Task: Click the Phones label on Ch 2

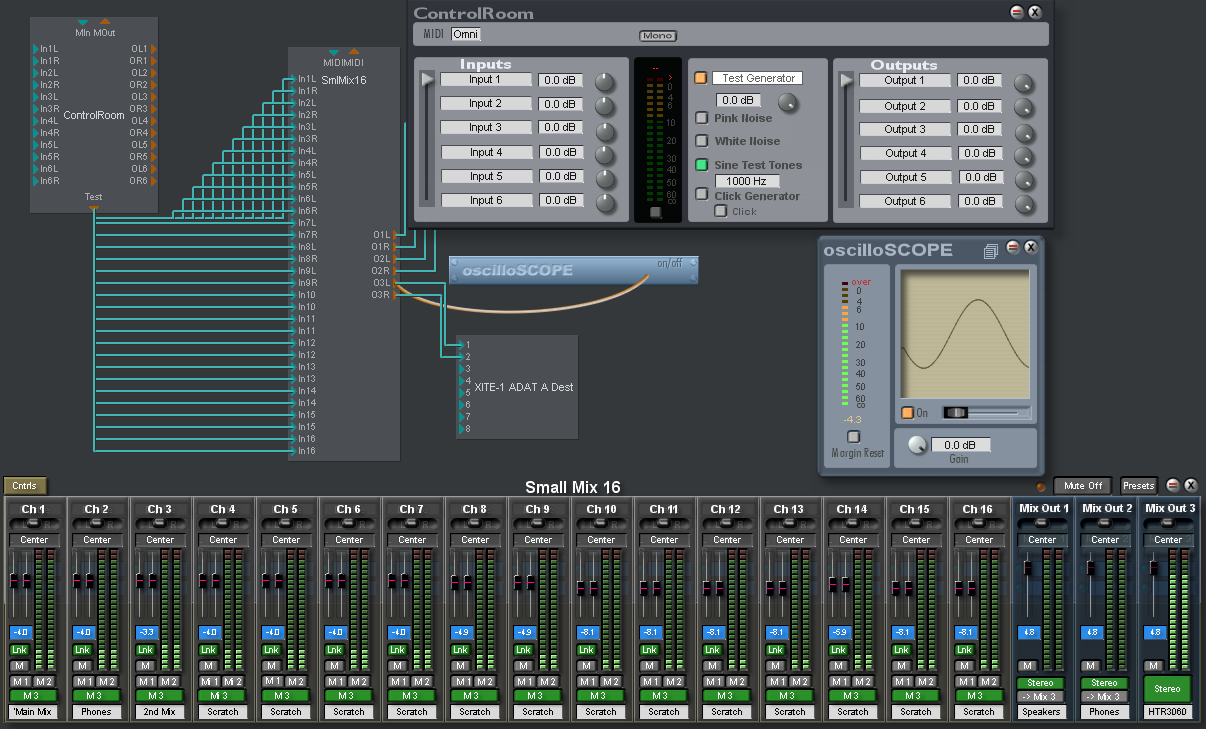Action: (x=97, y=712)
